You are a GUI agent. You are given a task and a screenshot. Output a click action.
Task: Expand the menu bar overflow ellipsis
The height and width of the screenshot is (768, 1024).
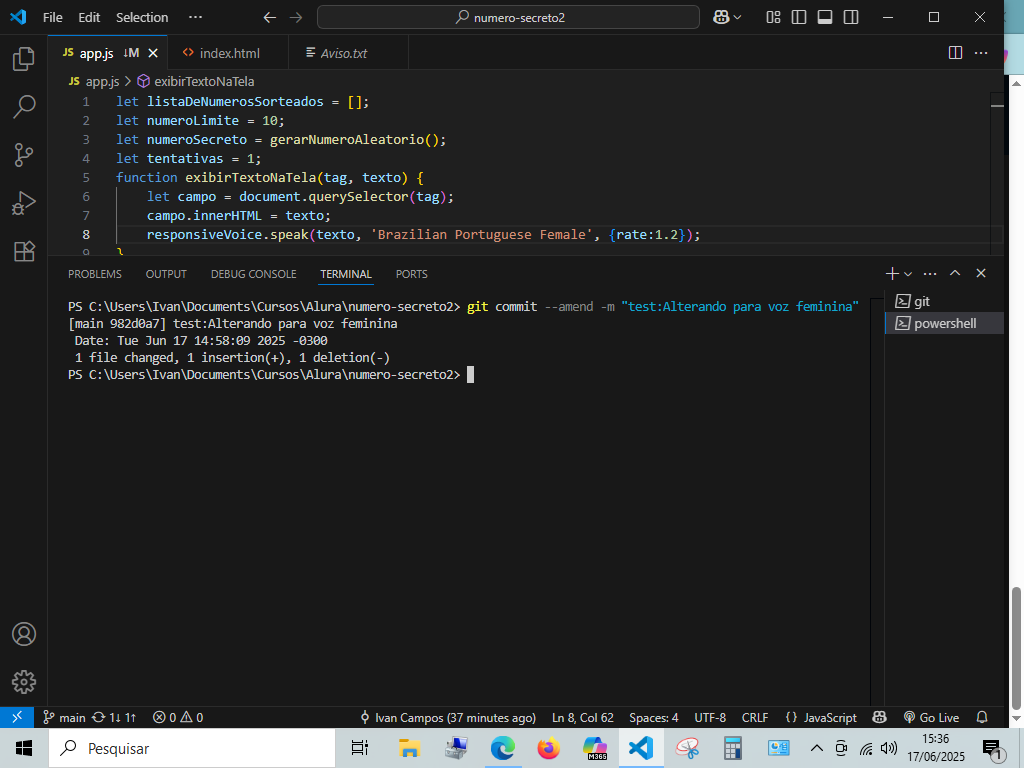(195, 18)
